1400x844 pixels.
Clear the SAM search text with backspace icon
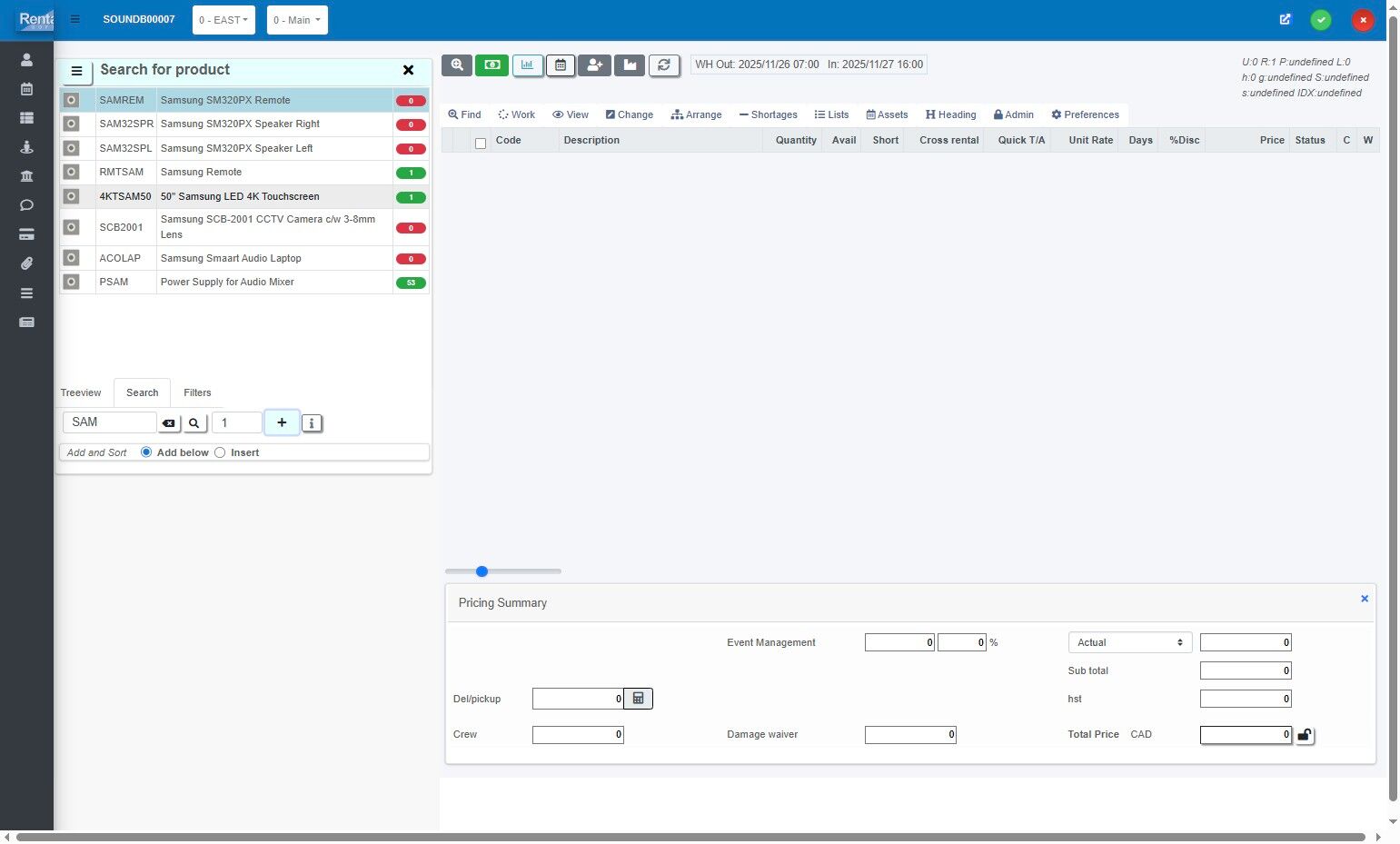click(169, 423)
